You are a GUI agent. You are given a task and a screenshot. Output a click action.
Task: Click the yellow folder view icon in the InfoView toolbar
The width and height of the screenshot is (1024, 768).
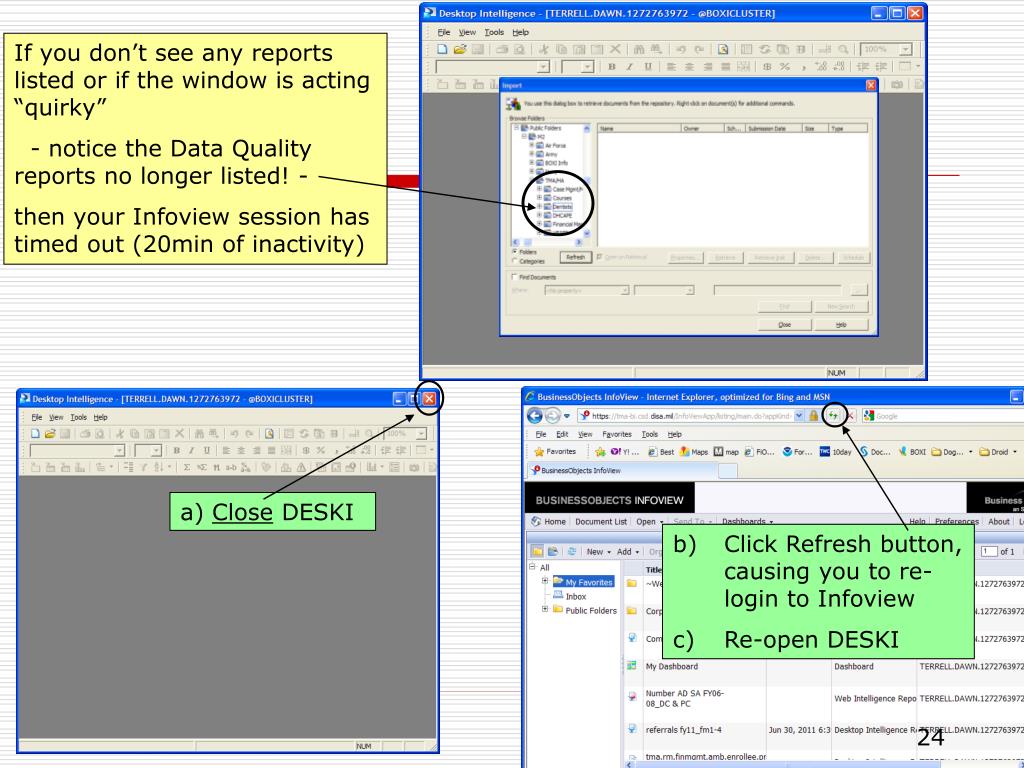tap(537, 552)
